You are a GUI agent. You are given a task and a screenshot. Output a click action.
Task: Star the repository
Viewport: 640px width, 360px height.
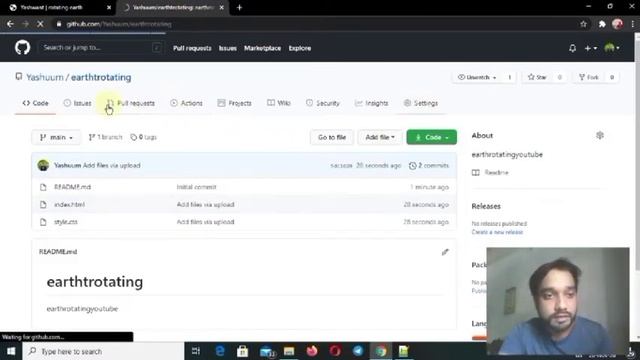[537, 77]
